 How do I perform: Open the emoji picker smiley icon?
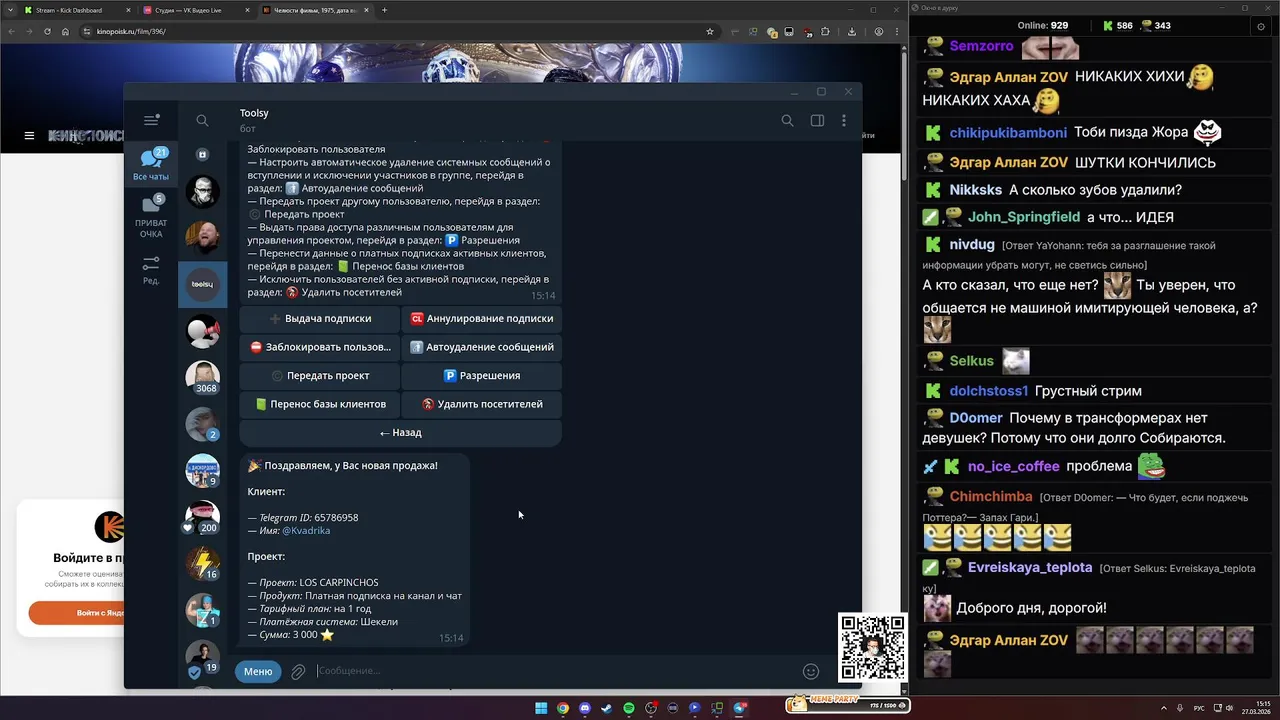point(811,672)
